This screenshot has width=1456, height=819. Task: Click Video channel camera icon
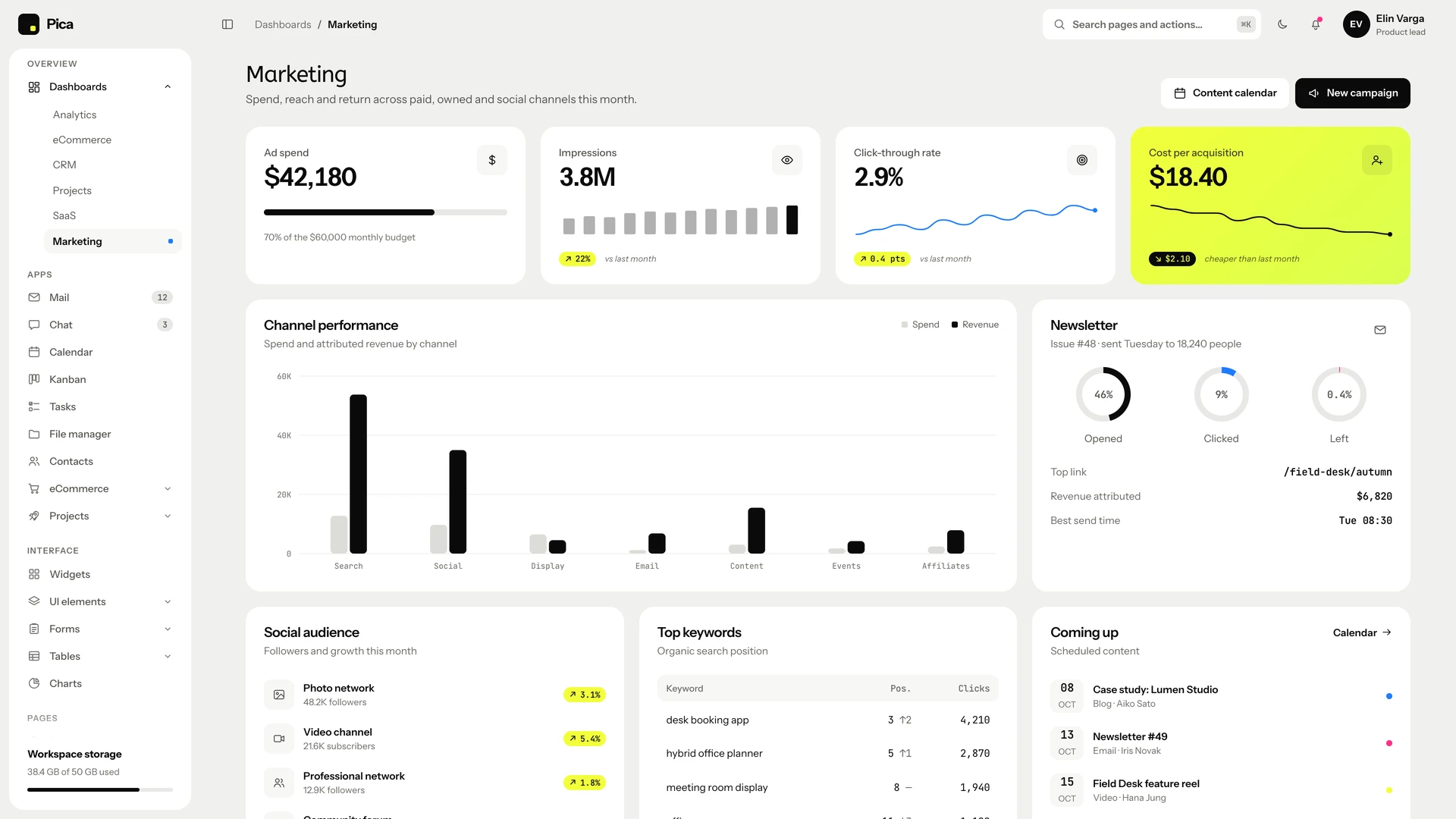coord(279,739)
